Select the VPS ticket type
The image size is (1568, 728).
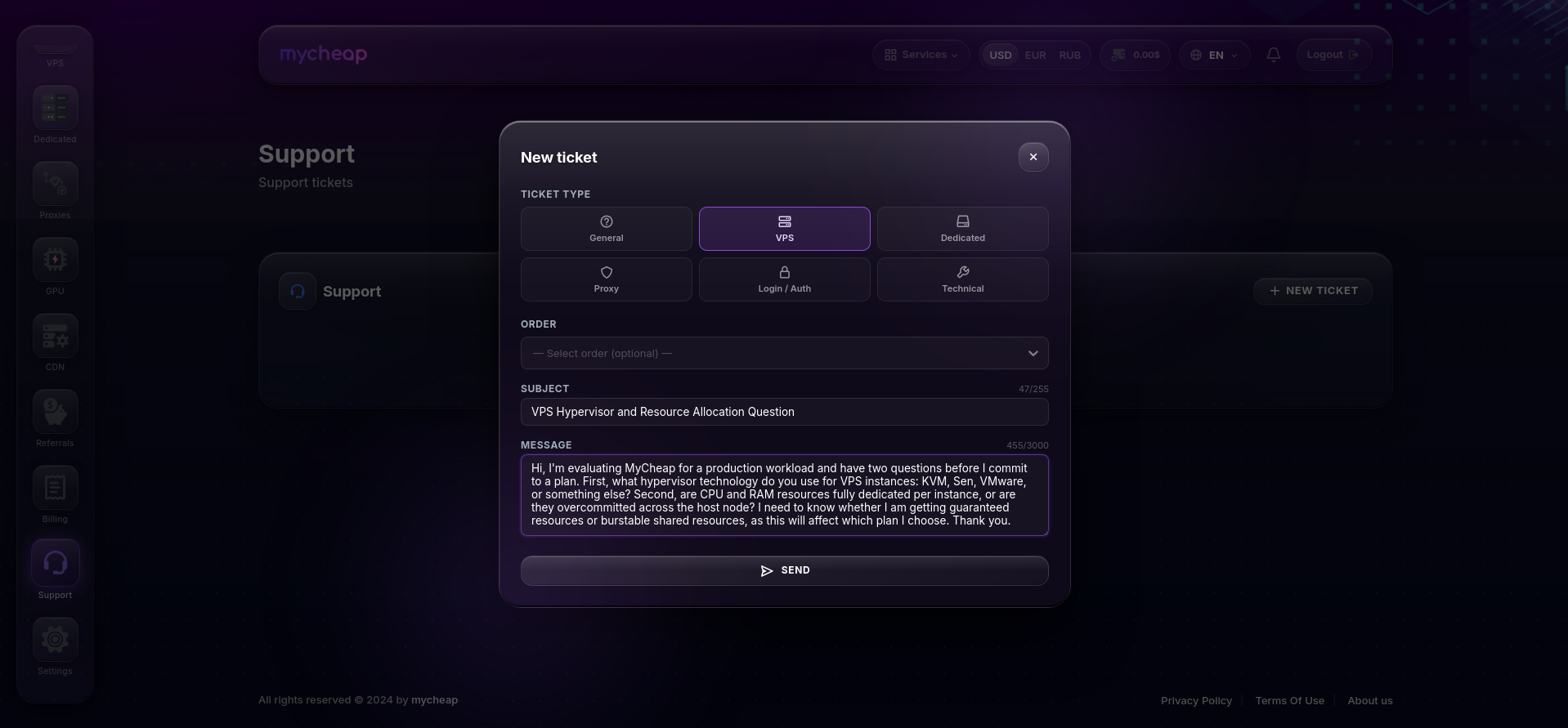[x=785, y=229]
